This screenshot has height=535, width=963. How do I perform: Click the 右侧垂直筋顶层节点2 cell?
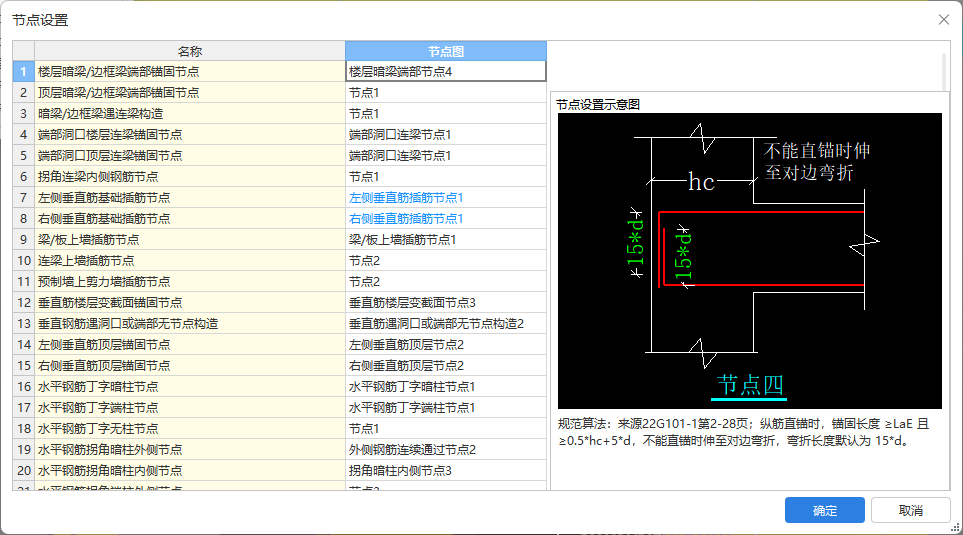[446, 365]
